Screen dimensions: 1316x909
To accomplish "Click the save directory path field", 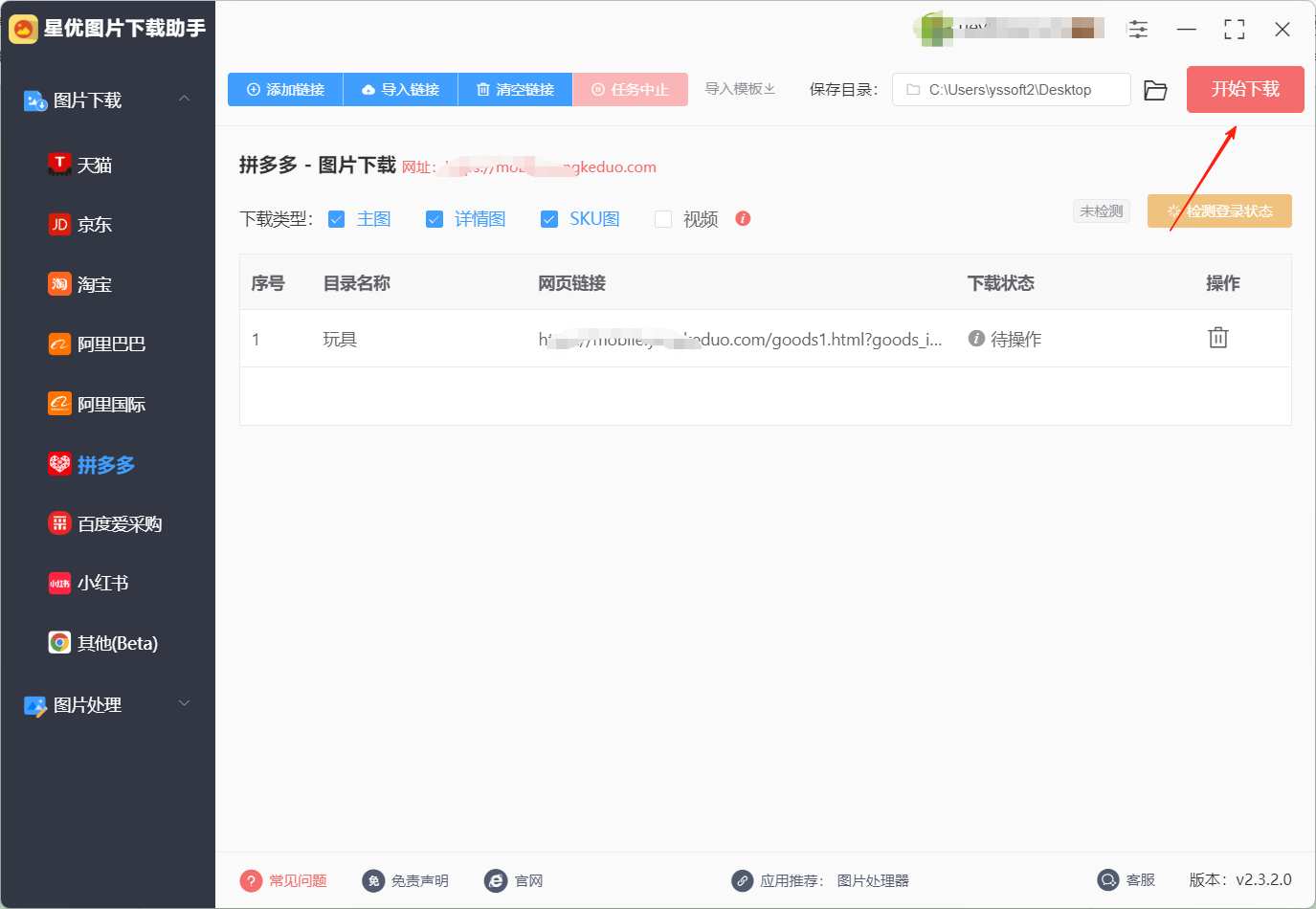I will (x=1012, y=90).
